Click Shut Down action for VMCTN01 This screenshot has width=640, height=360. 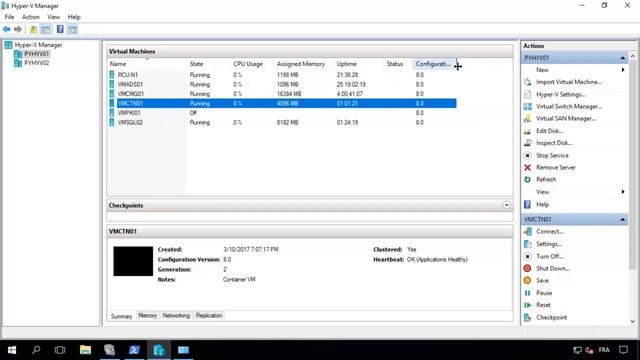pos(553,269)
